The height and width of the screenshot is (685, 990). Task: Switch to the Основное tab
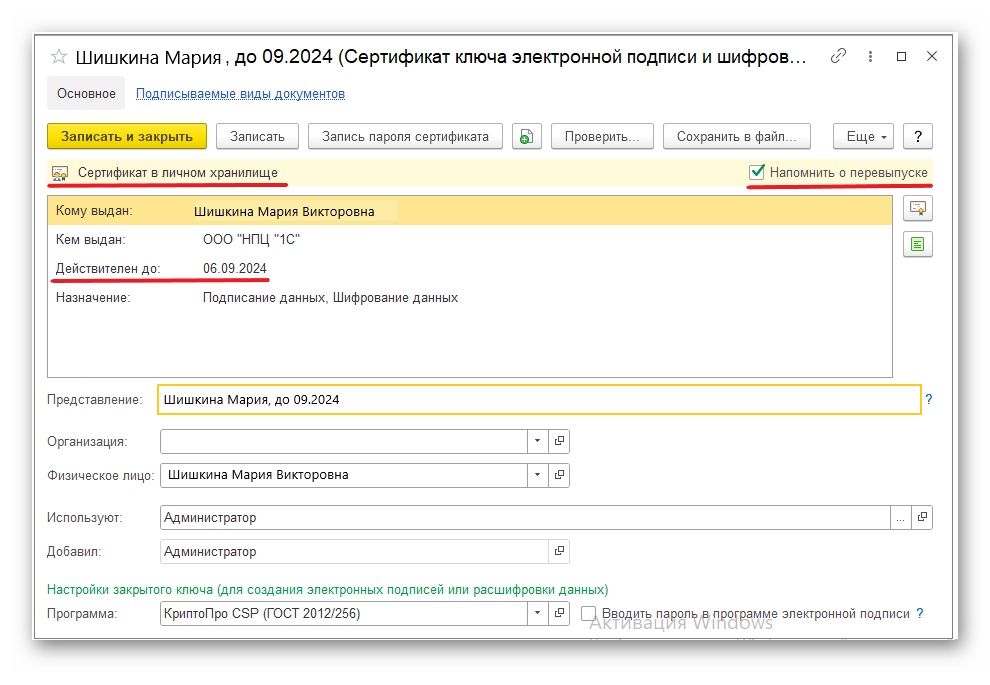(86, 93)
